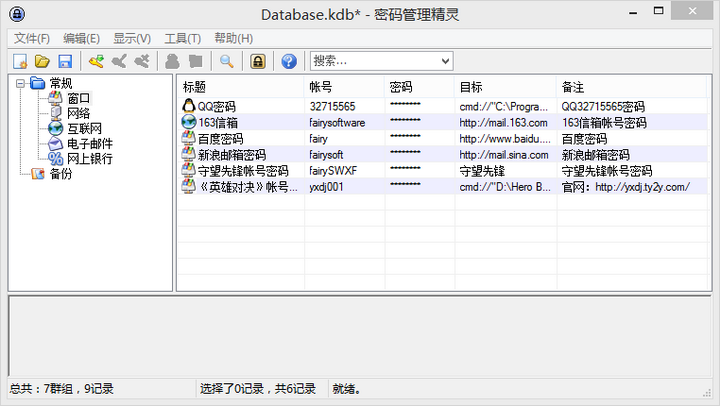Save the database with the floppy icon
This screenshot has width=720, height=406.
click(x=65, y=61)
